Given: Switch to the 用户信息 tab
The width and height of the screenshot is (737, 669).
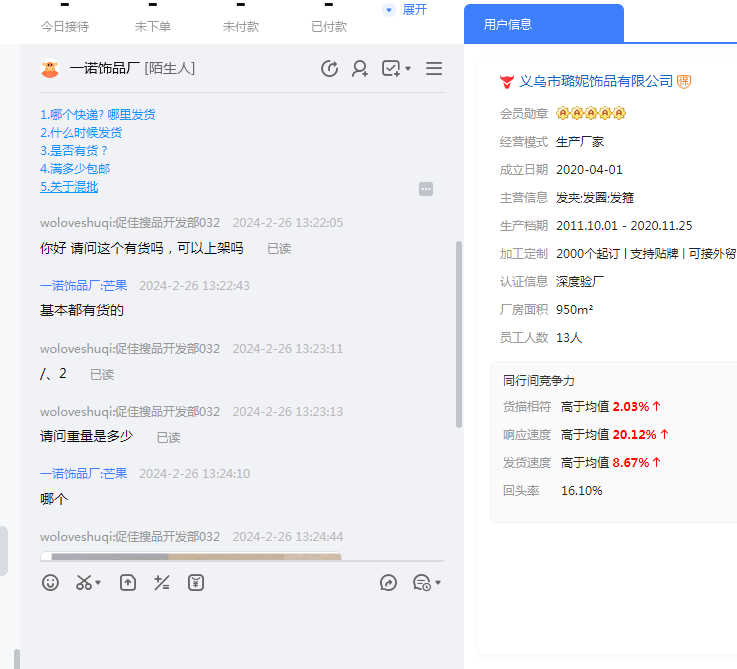Looking at the screenshot, I should [508, 24].
